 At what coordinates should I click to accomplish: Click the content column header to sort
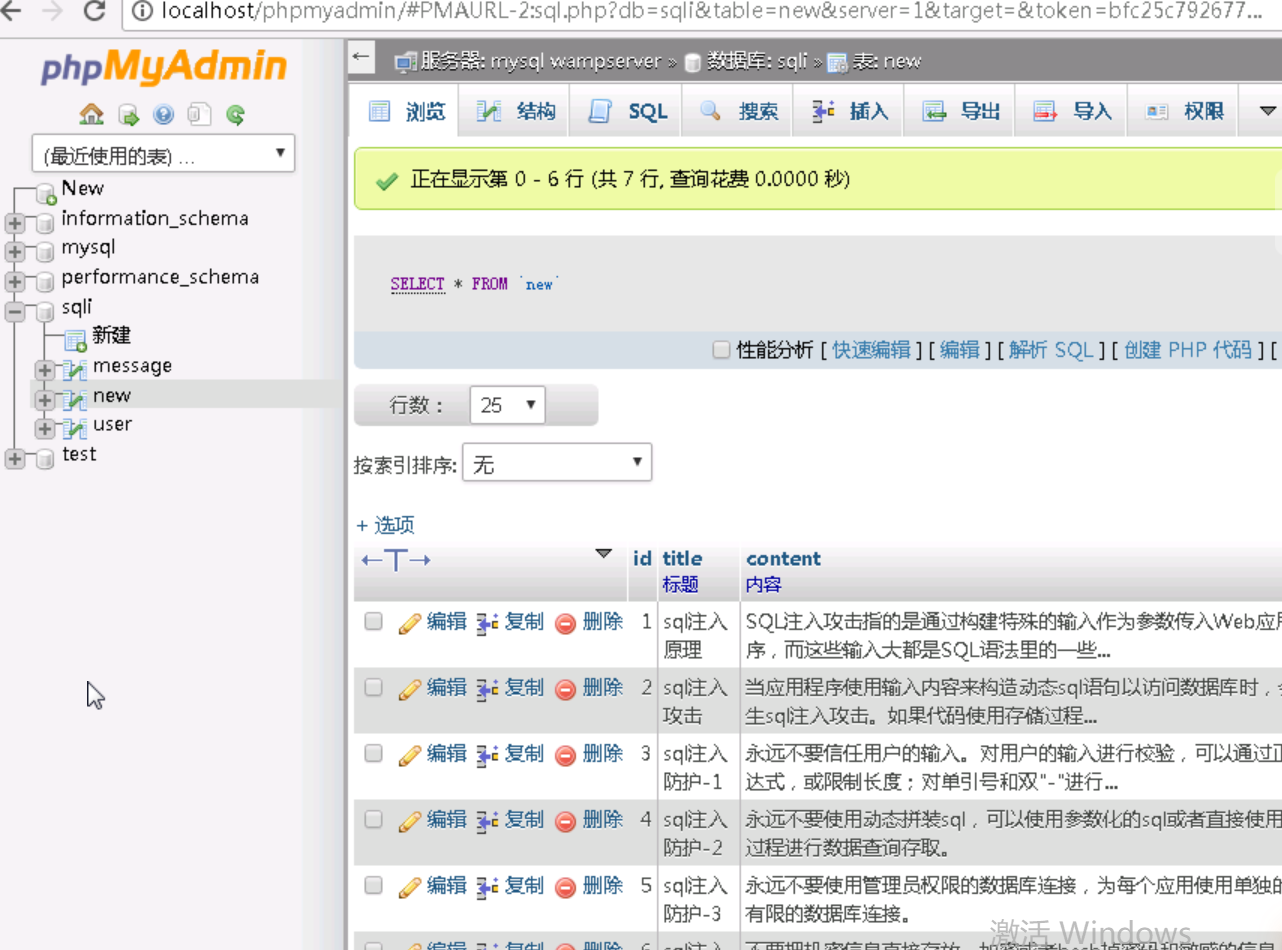(x=783, y=558)
